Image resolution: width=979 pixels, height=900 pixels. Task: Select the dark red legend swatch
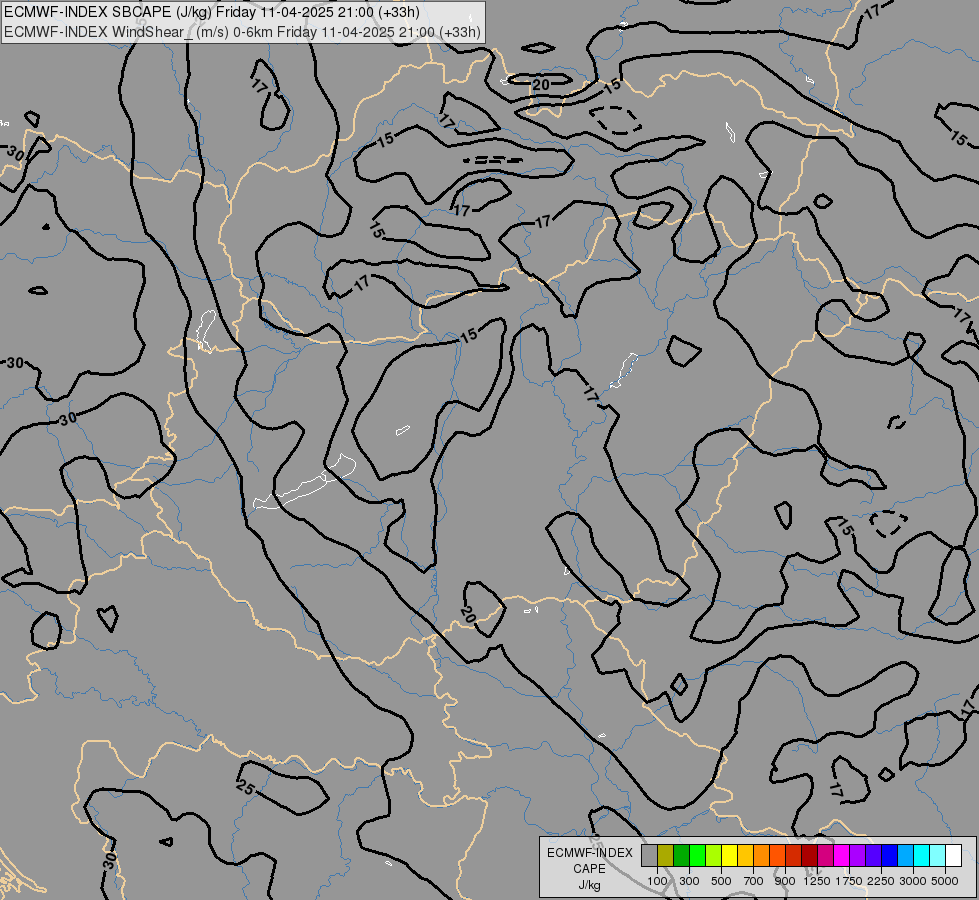click(809, 855)
